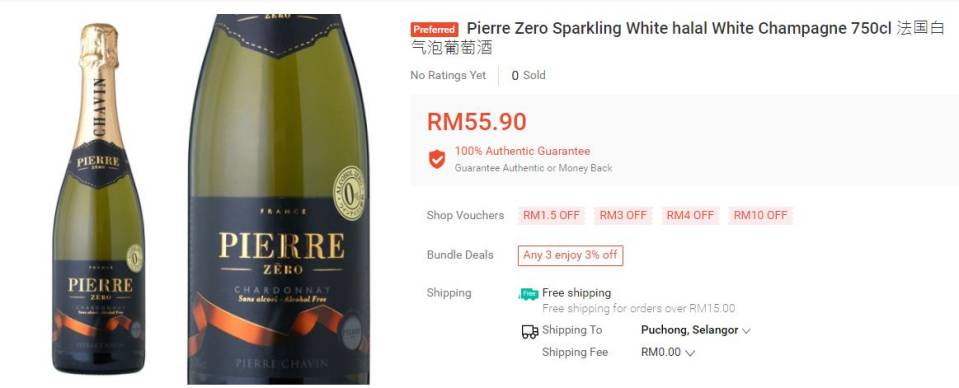
Task: Claim the RM4 OFF shop voucher
Action: pyautogui.click(x=690, y=215)
